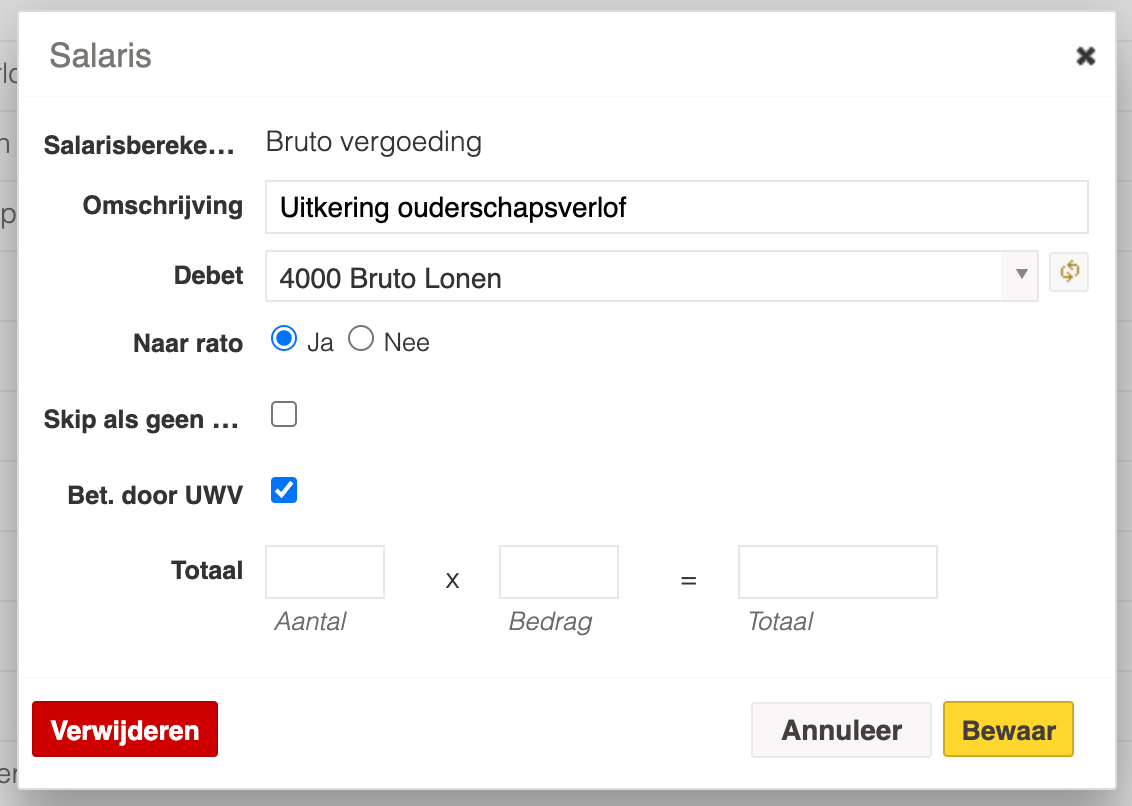This screenshot has height=806, width=1132.
Task: Click the Bet. door UWV label
Action: click(x=155, y=495)
